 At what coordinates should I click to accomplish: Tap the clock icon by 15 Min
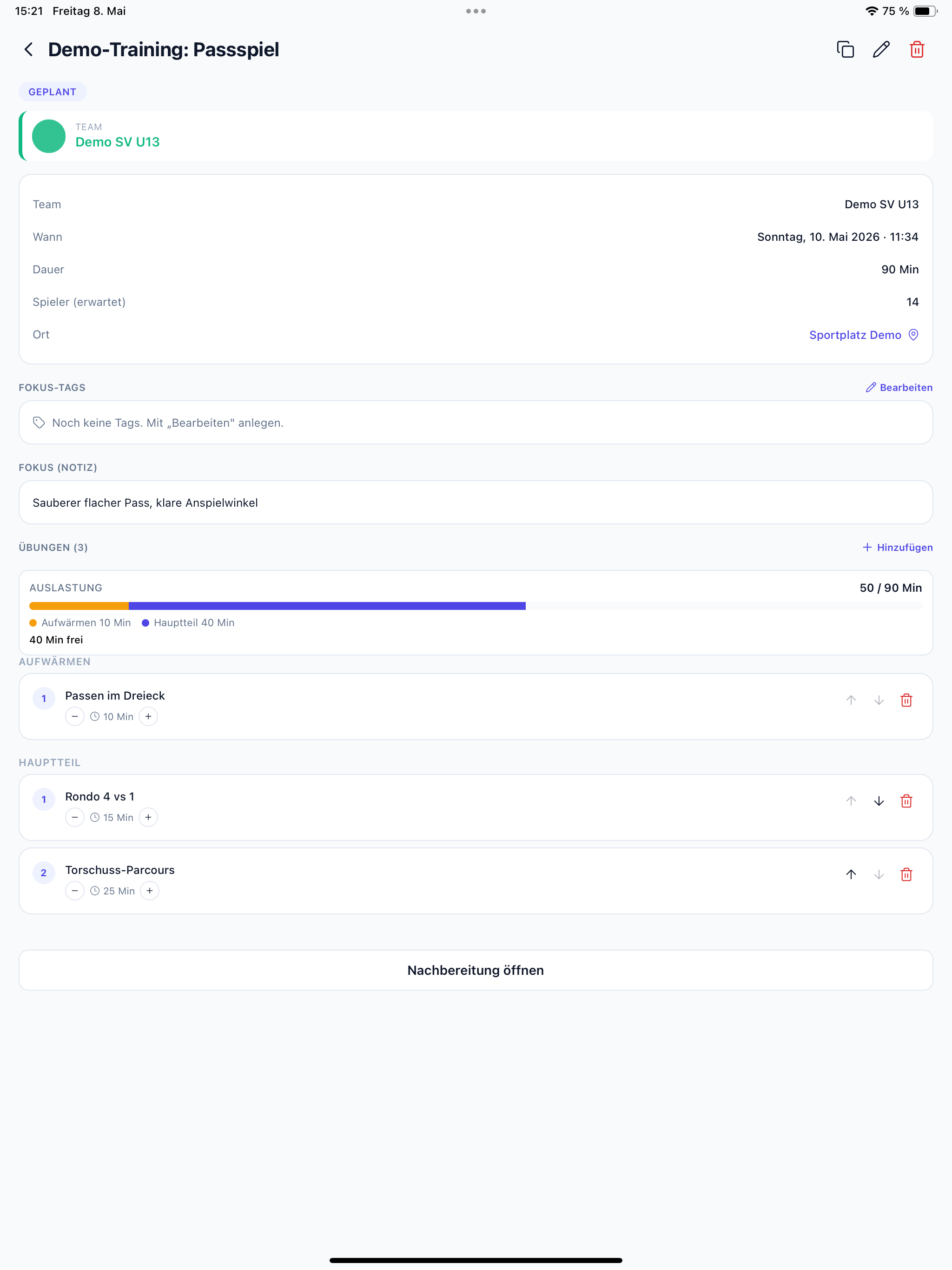click(x=95, y=818)
